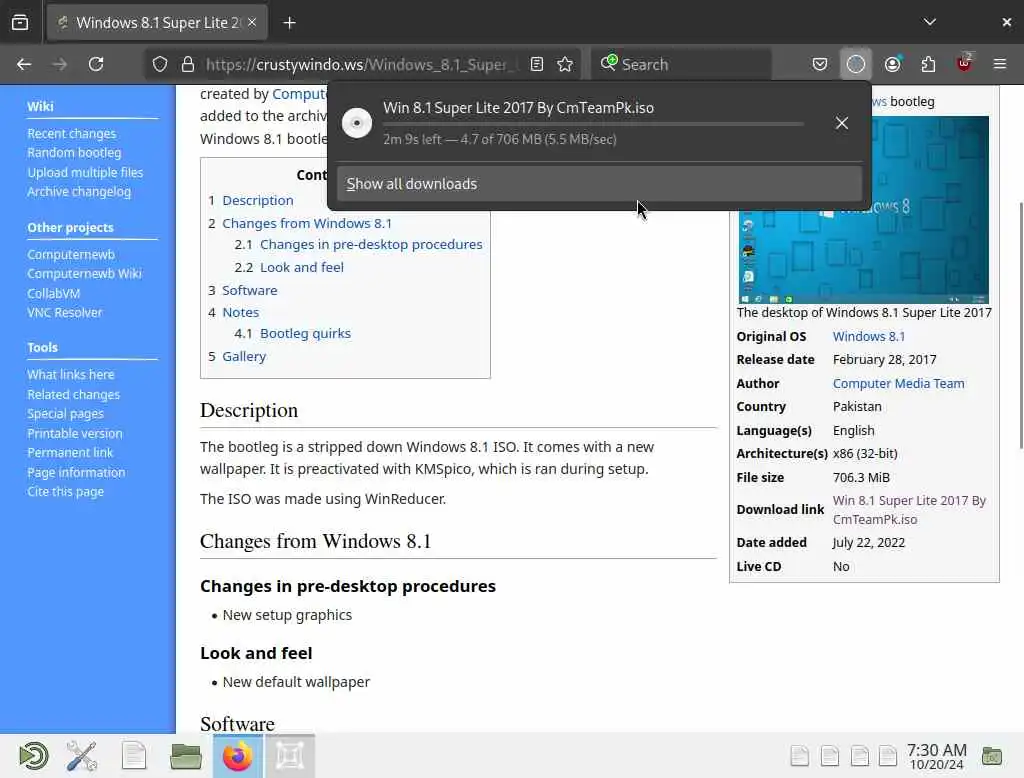
Task: Open the screenshot tool taskbar icon
Action: tap(290, 756)
